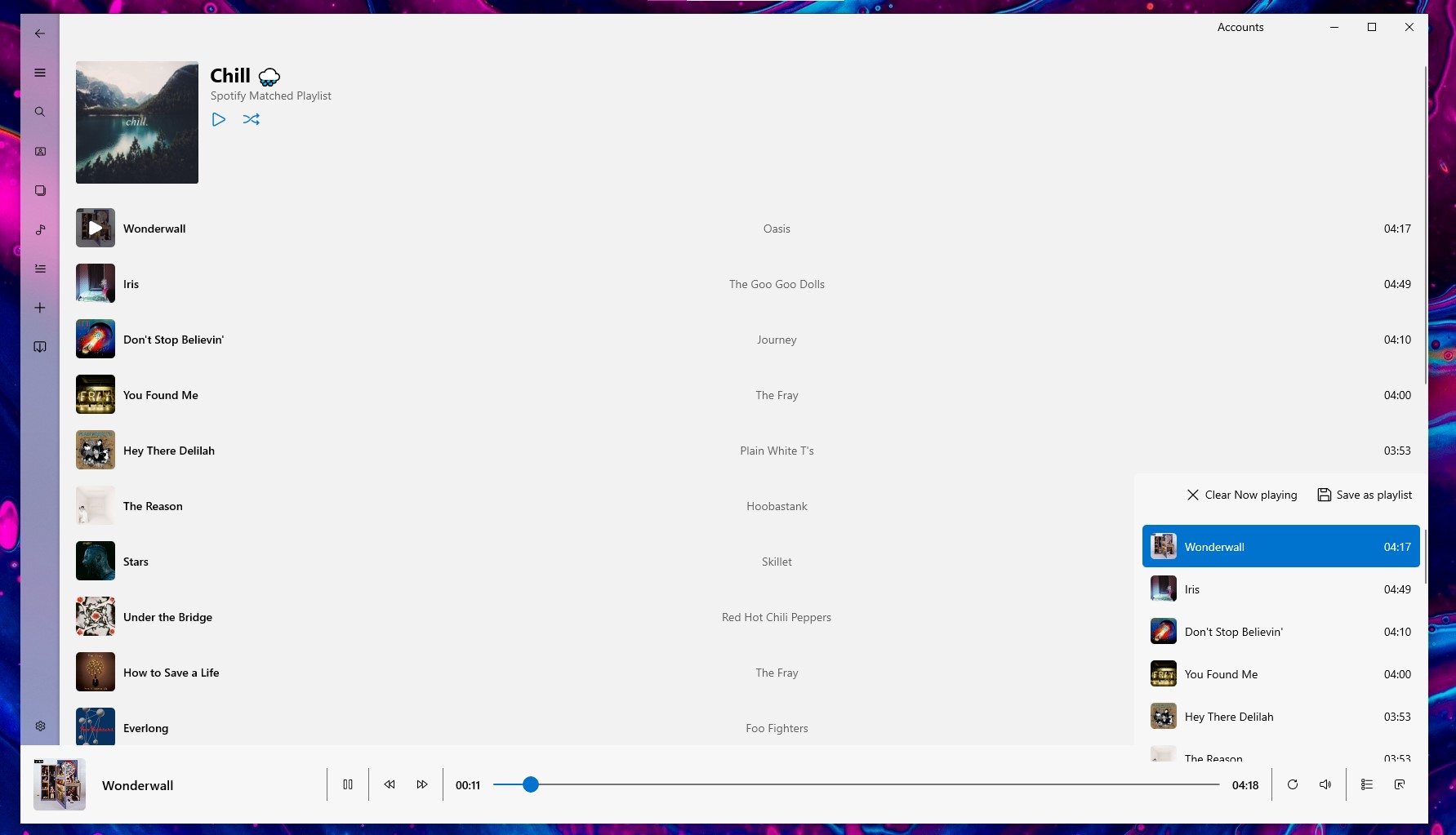Open settings gear in sidebar

coord(40,726)
